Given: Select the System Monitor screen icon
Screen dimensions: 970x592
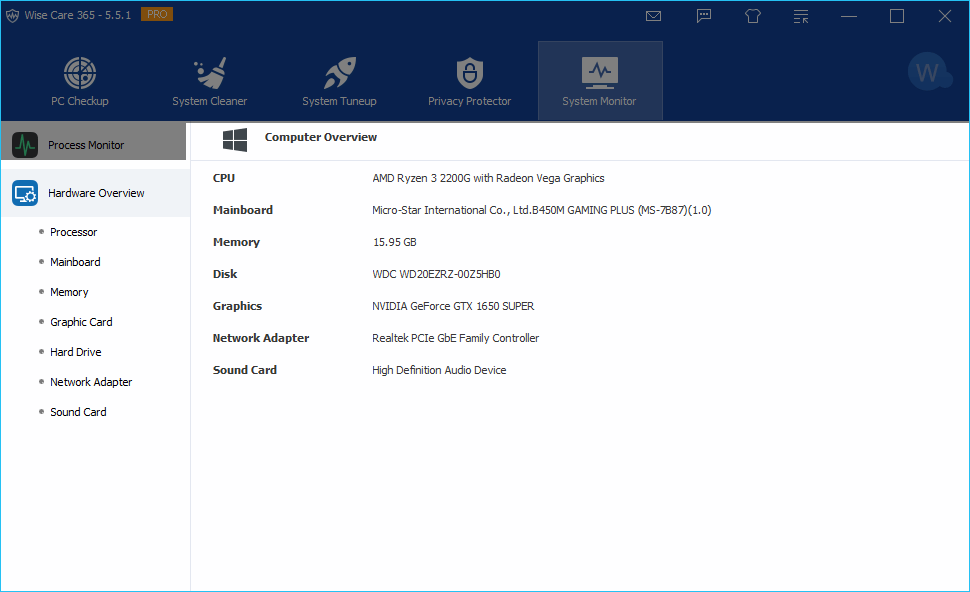Looking at the screenshot, I should tap(599, 72).
